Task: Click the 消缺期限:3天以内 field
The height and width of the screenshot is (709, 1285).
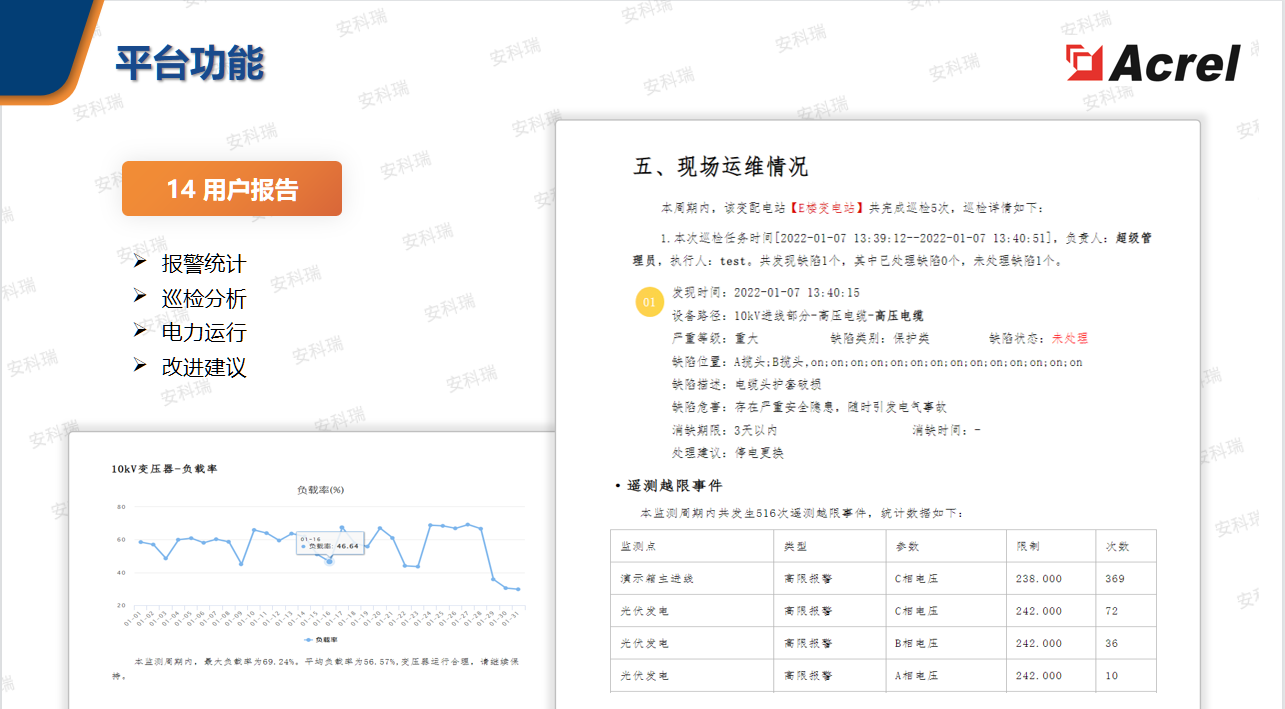Action: click(724, 430)
